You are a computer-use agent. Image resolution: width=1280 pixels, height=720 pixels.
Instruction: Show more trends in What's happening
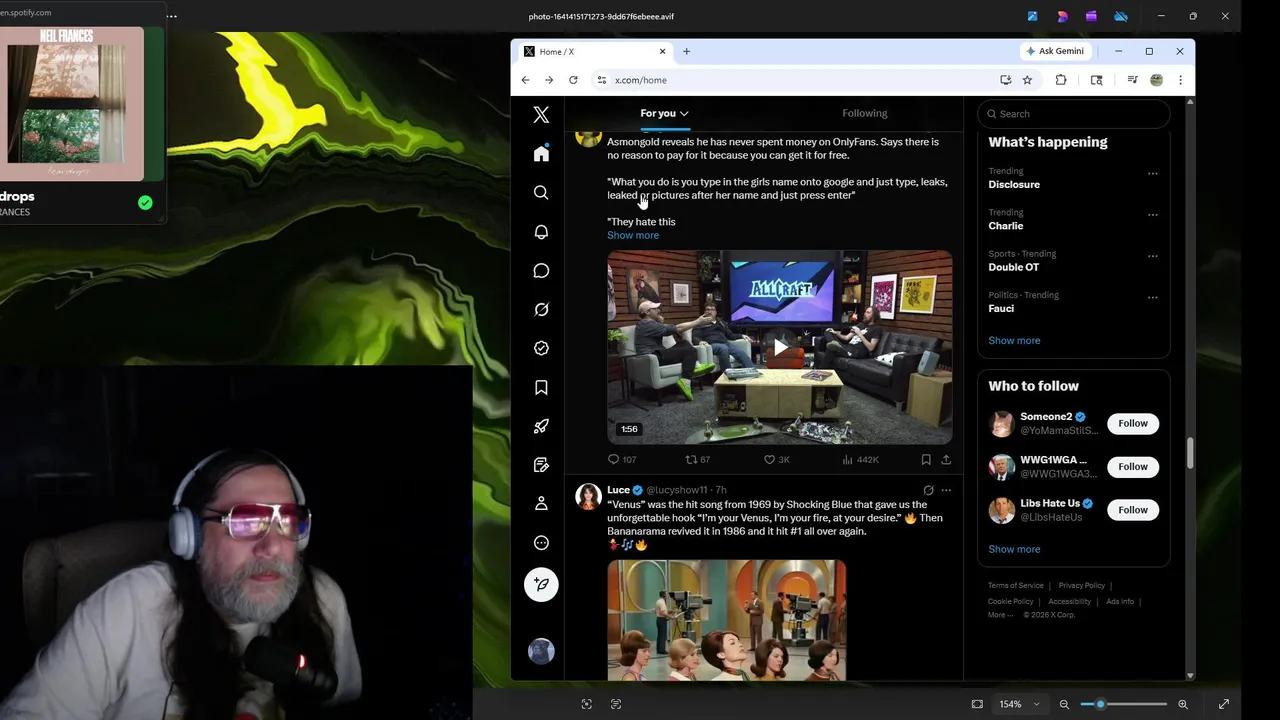coord(1014,341)
